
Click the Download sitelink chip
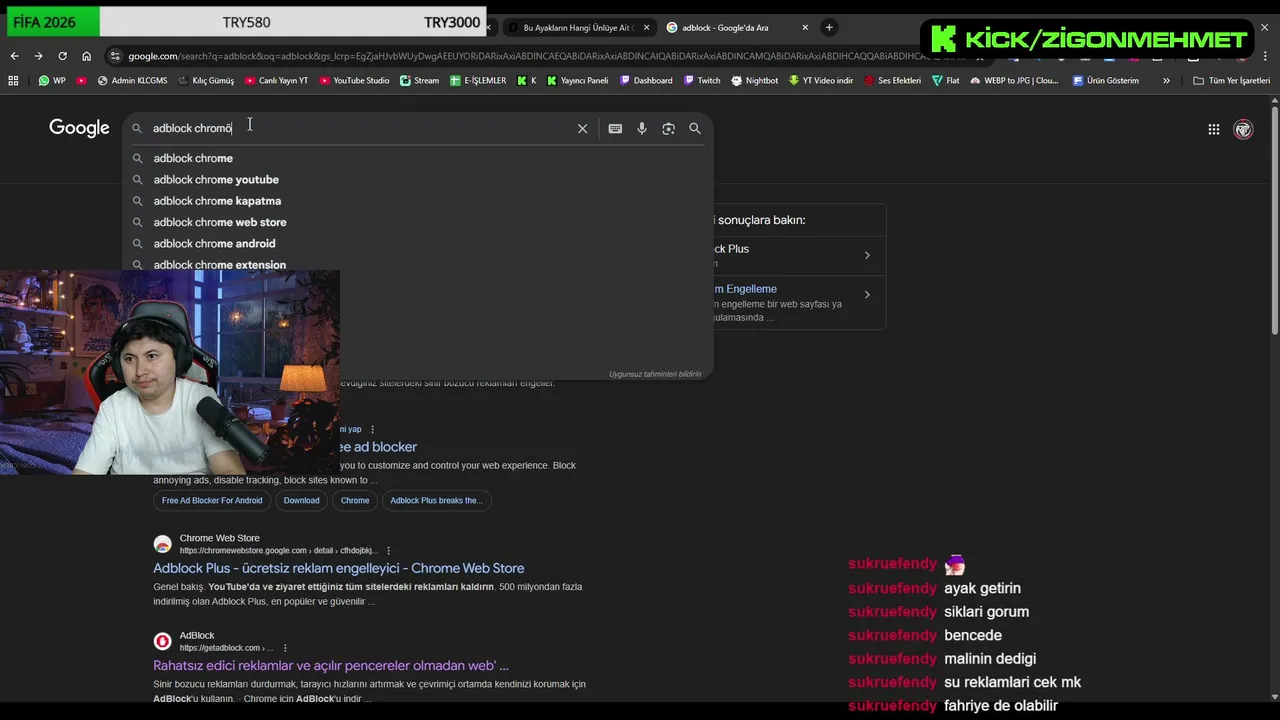(301, 500)
